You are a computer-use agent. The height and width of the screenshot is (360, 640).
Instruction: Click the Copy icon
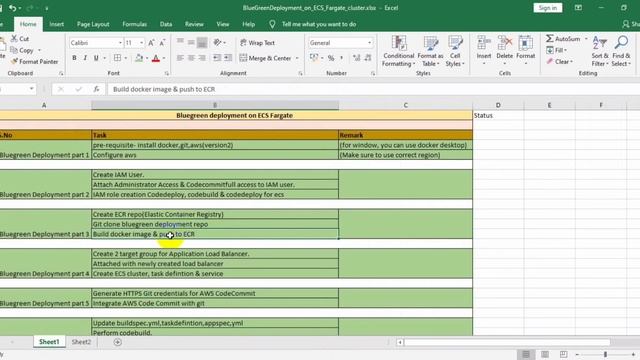(14, 50)
